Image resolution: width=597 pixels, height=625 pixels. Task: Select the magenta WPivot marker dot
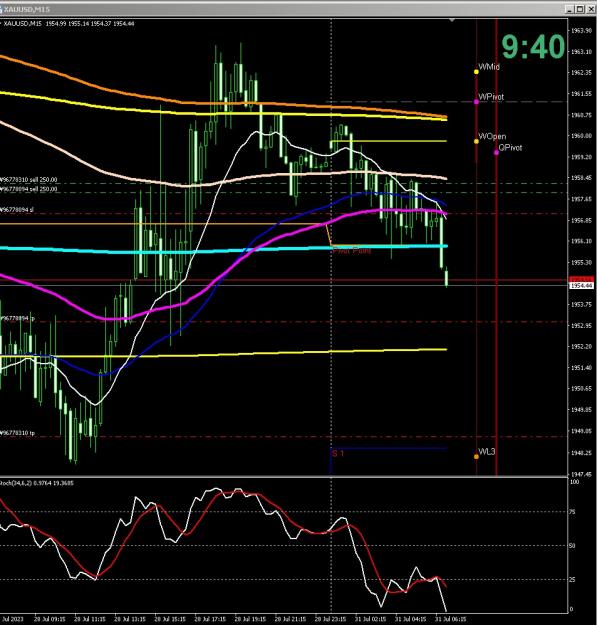click(x=476, y=102)
